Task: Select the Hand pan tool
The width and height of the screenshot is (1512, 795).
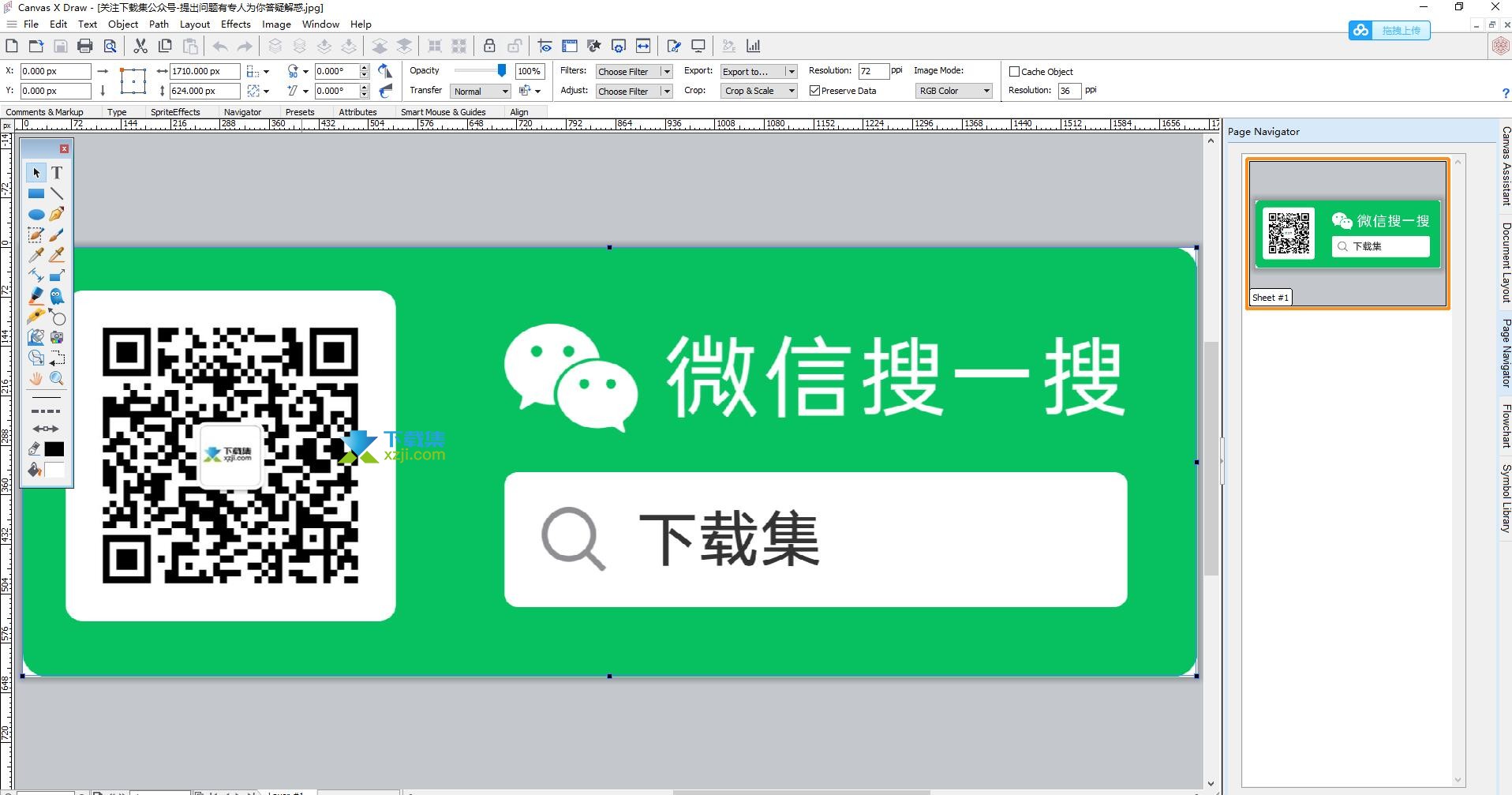Action: [36, 378]
